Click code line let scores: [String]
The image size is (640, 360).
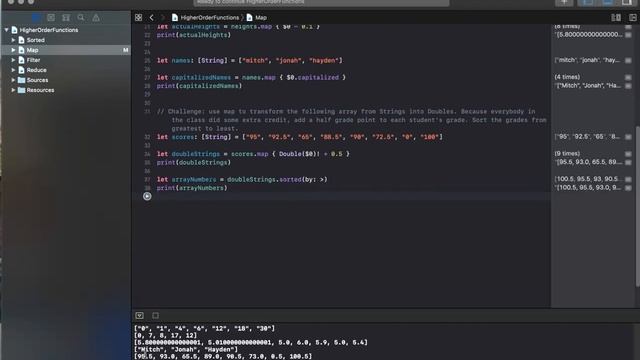tap(300, 137)
